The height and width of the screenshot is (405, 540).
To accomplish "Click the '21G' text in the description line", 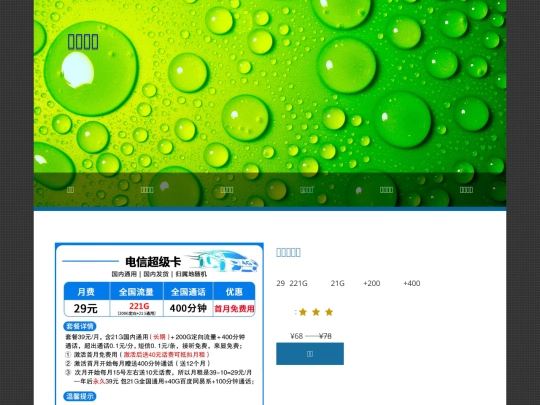I will (338, 283).
